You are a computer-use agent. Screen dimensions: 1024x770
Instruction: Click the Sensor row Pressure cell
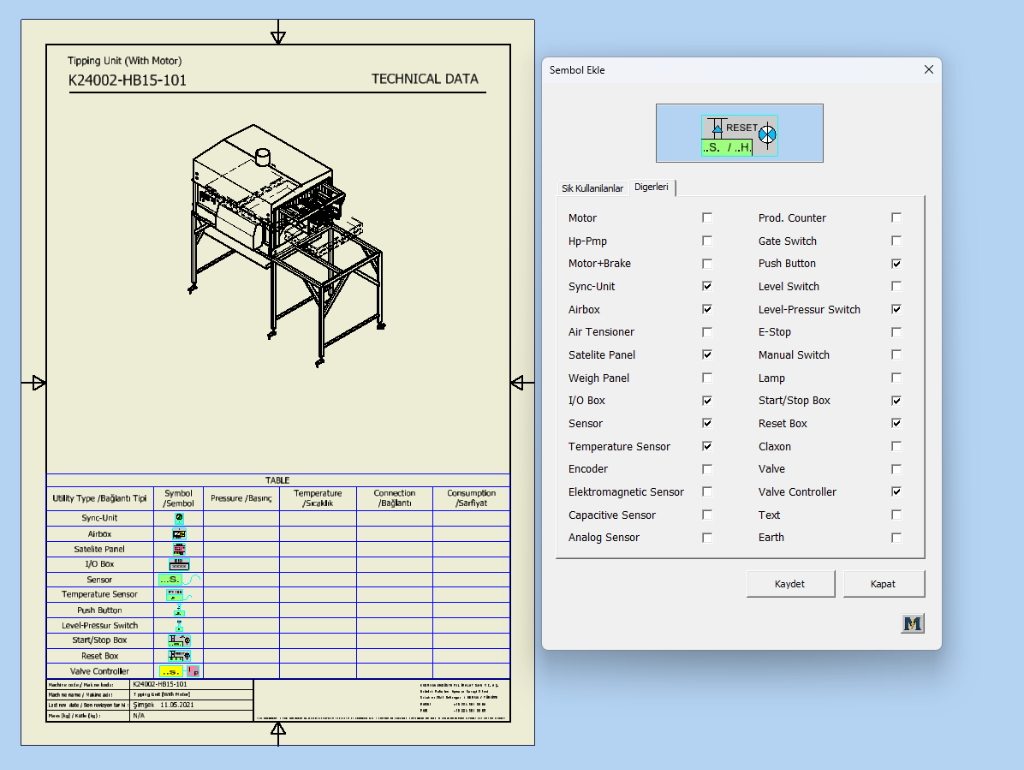pyautogui.click(x=241, y=579)
